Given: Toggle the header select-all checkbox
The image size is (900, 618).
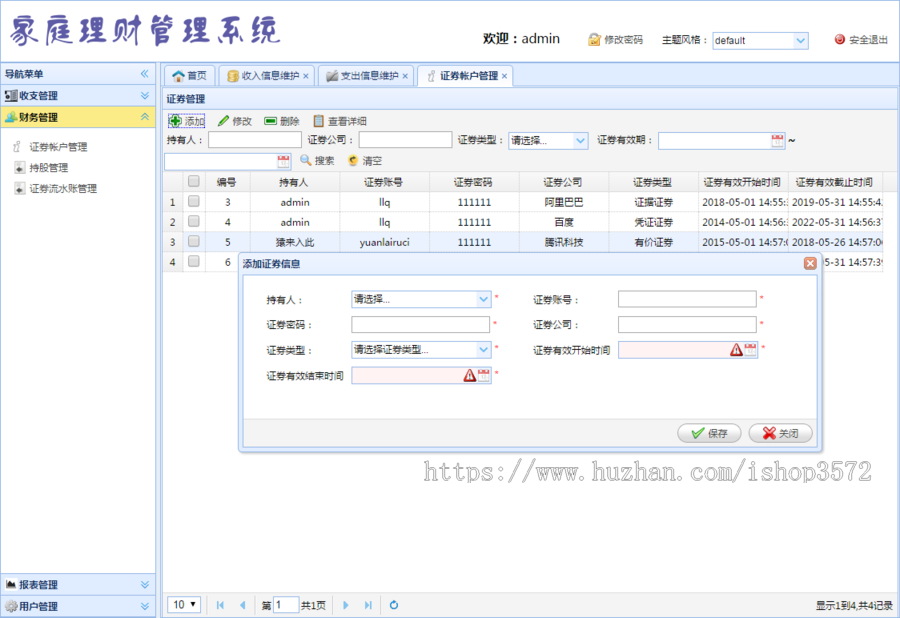Looking at the screenshot, I should coord(193,181).
